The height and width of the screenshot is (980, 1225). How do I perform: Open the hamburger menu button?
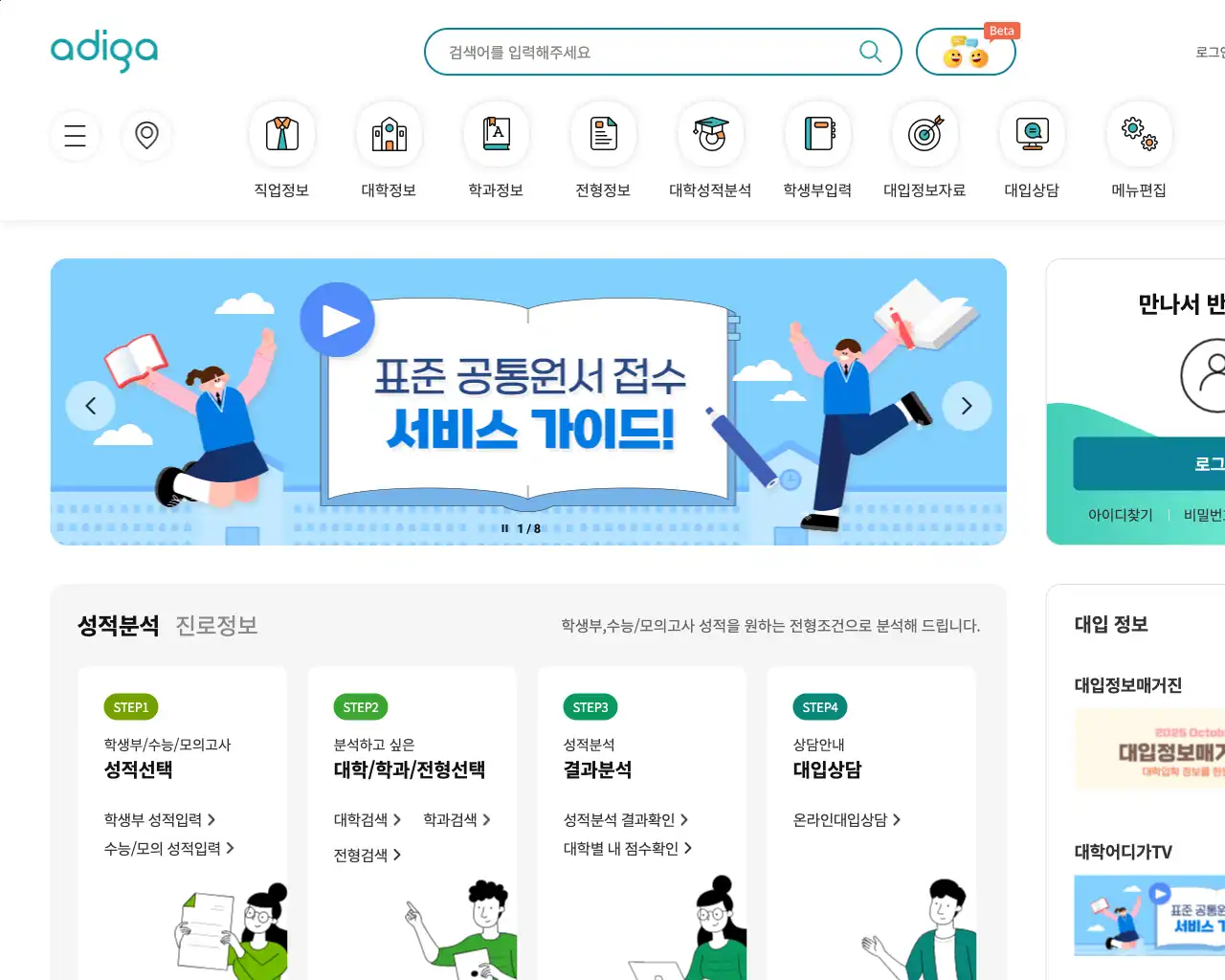click(x=76, y=135)
